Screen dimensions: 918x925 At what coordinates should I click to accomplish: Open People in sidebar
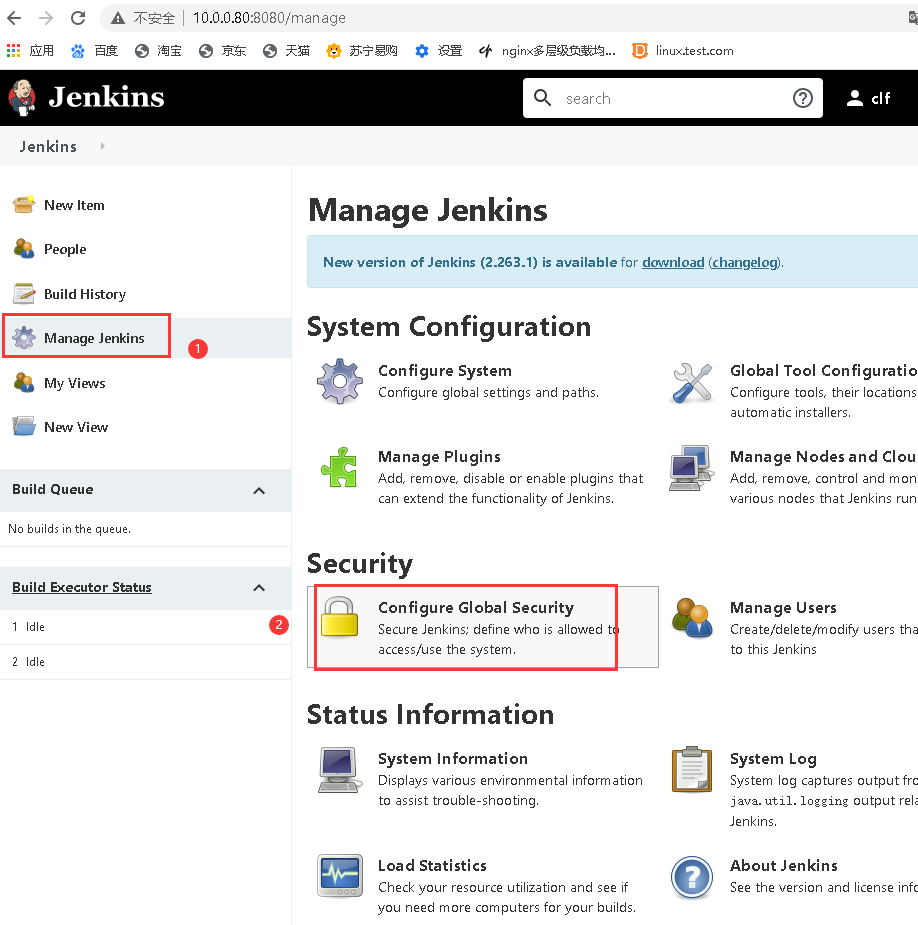click(65, 249)
